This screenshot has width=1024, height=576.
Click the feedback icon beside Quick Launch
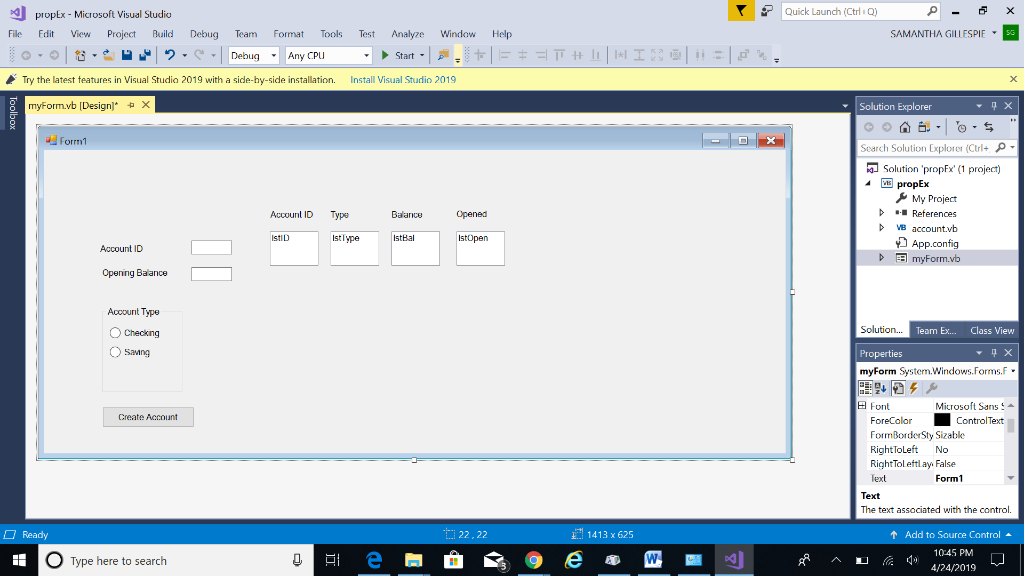point(767,11)
